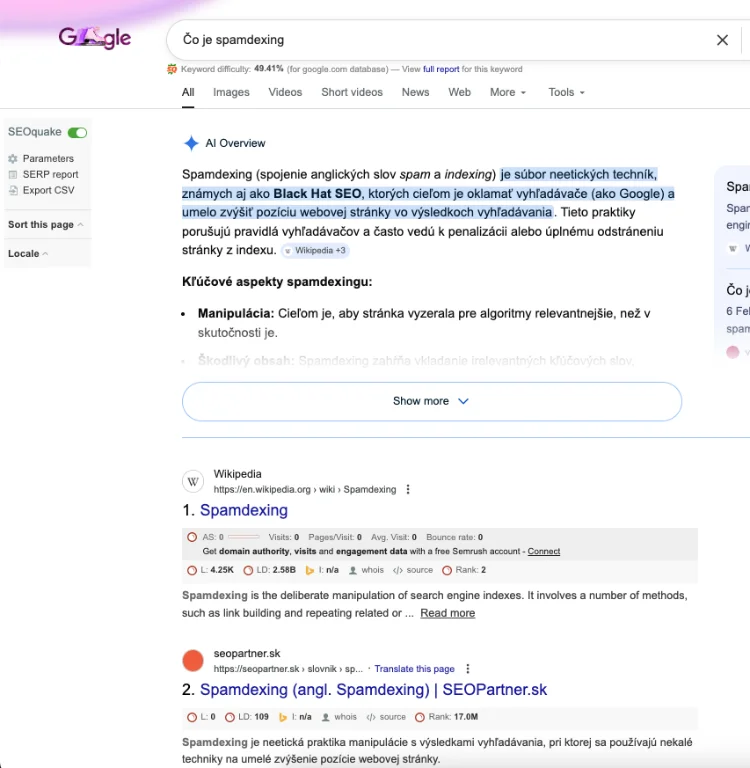The height and width of the screenshot is (768, 750).
Task: Open three-dot menu for seopartner.sk result
Action: (467, 669)
